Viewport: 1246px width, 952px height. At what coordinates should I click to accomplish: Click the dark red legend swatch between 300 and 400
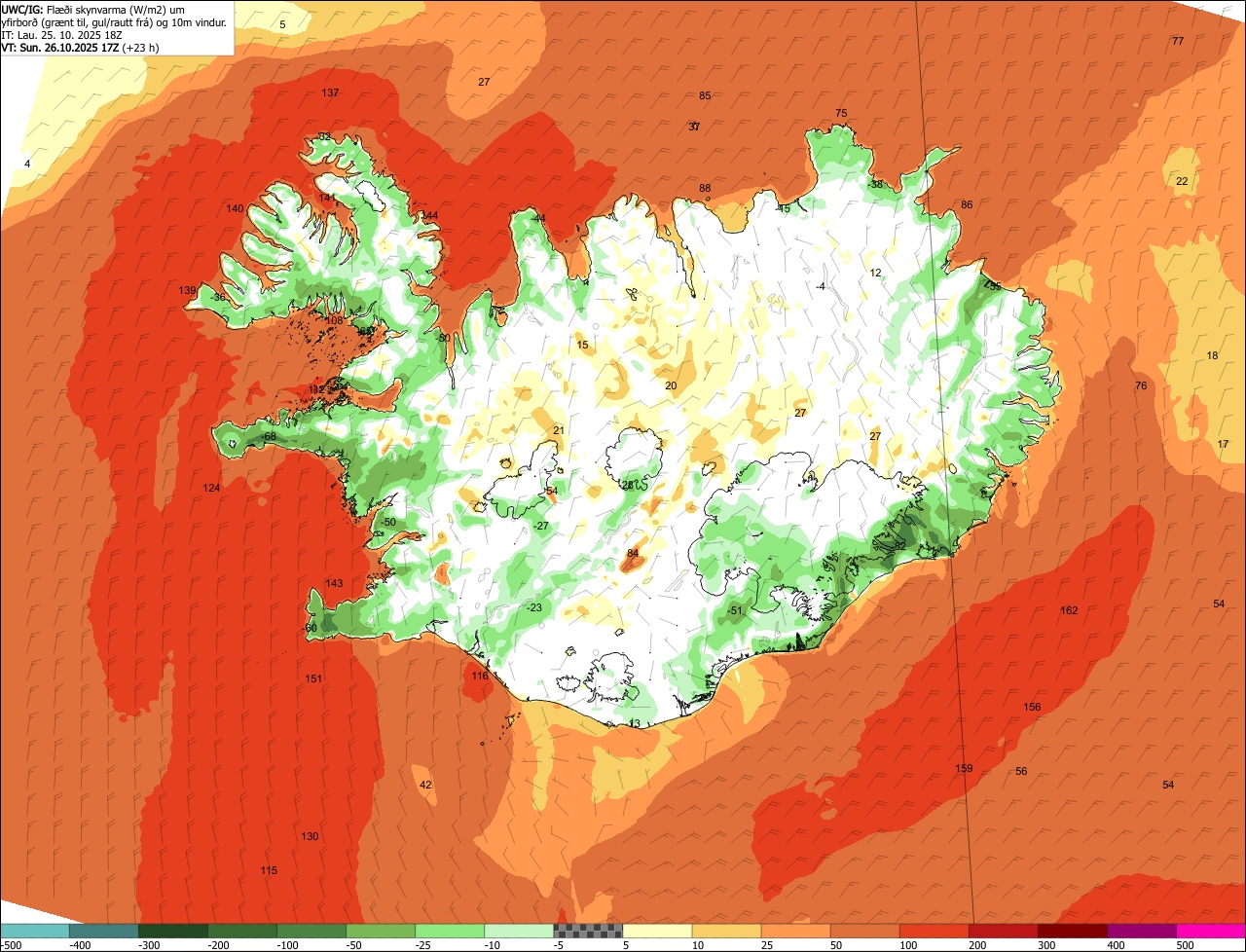coord(1073,931)
